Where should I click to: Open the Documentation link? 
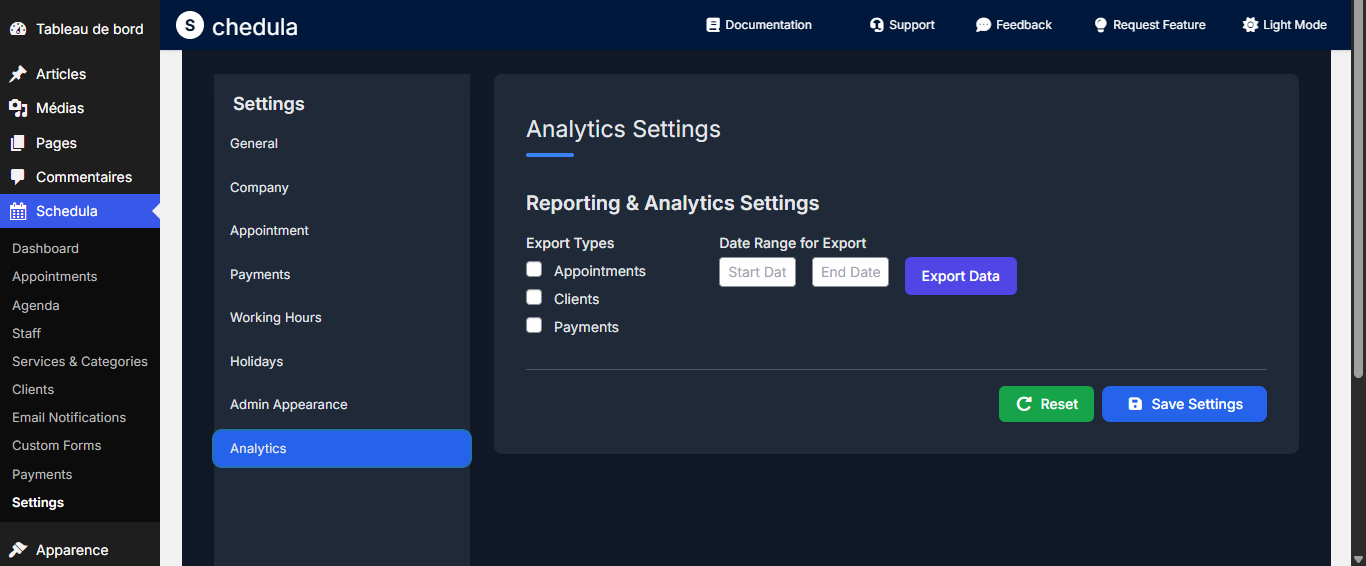pyautogui.click(x=759, y=25)
